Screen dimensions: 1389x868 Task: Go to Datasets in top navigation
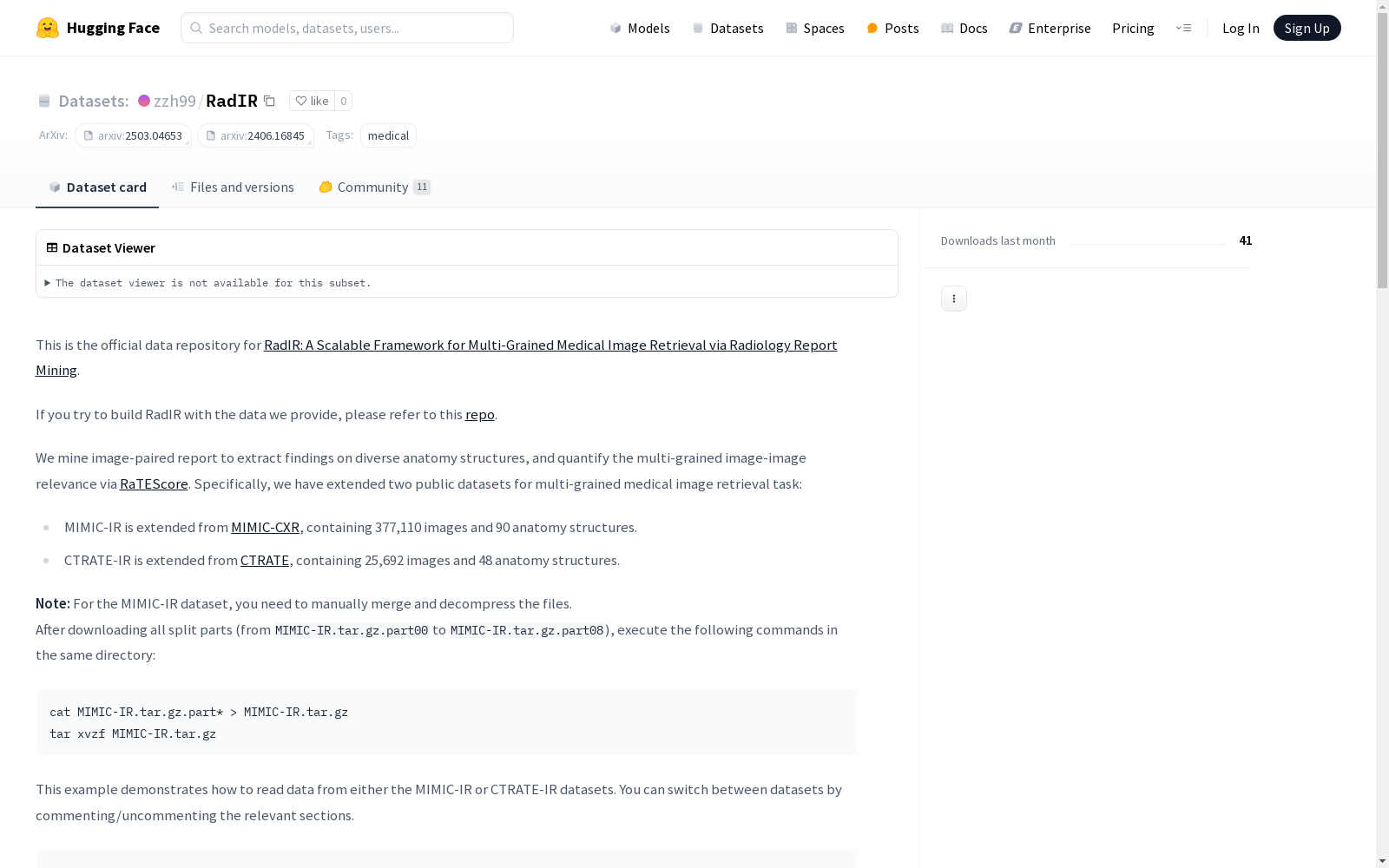click(x=727, y=28)
